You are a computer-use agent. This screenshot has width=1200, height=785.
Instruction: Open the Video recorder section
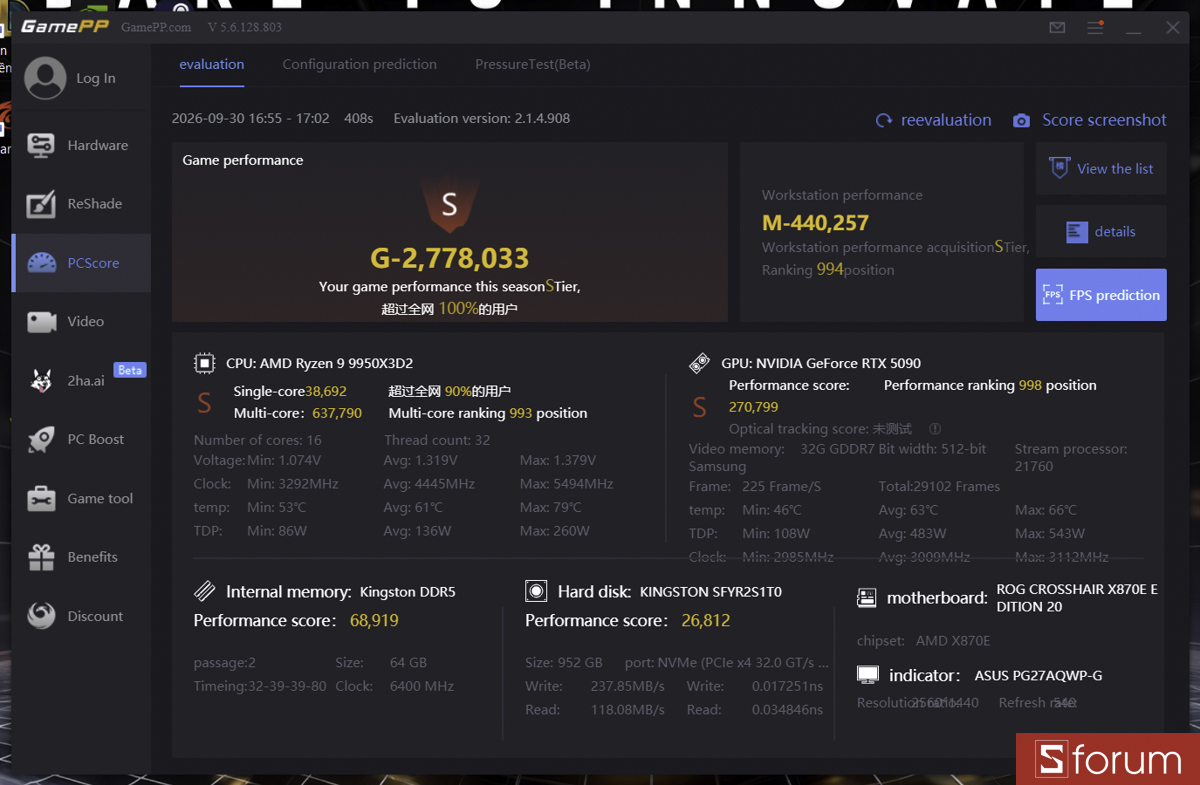coord(81,321)
